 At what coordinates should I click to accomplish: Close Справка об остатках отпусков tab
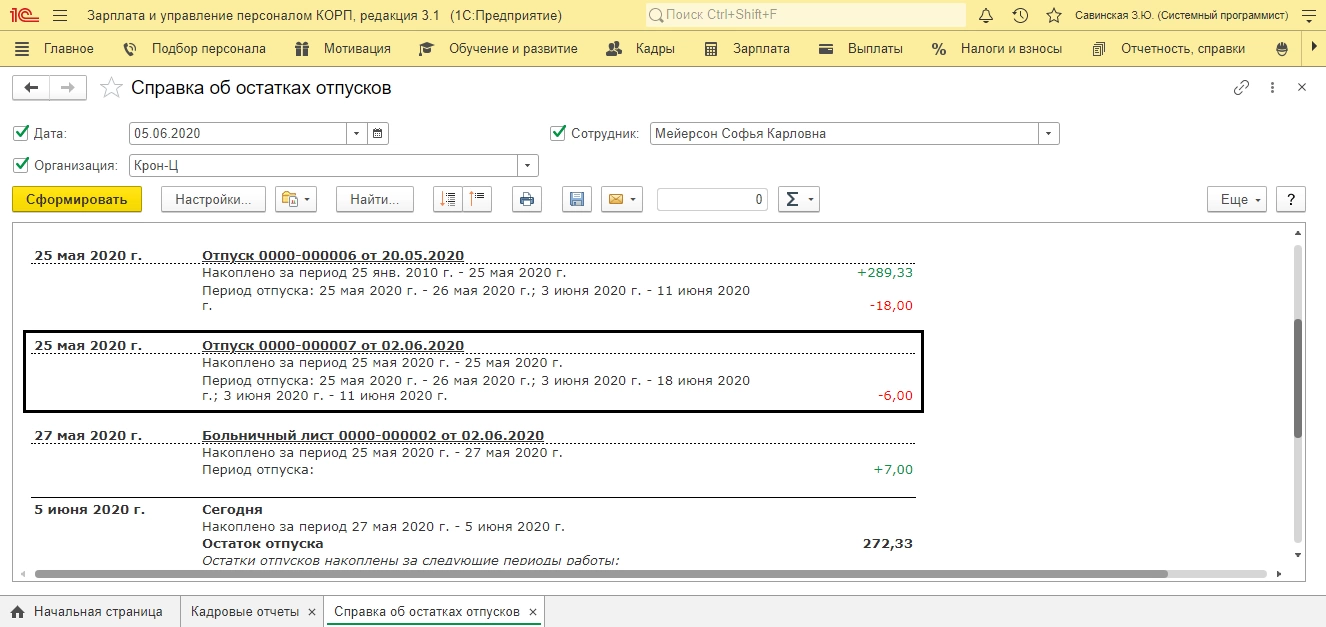coord(533,612)
